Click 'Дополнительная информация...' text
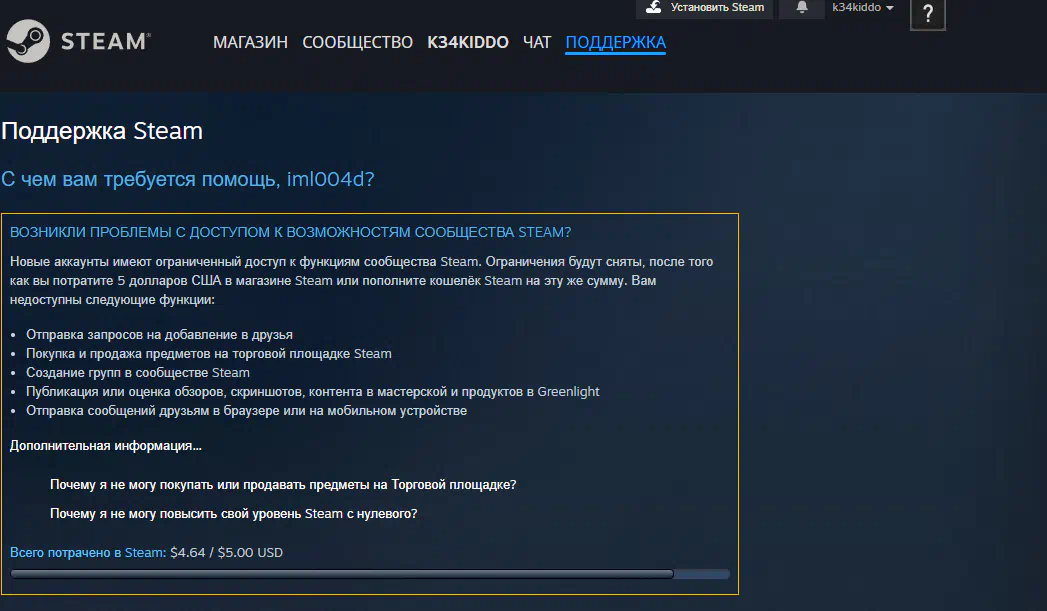This screenshot has width=1047, height=611. tap(106, 445)
